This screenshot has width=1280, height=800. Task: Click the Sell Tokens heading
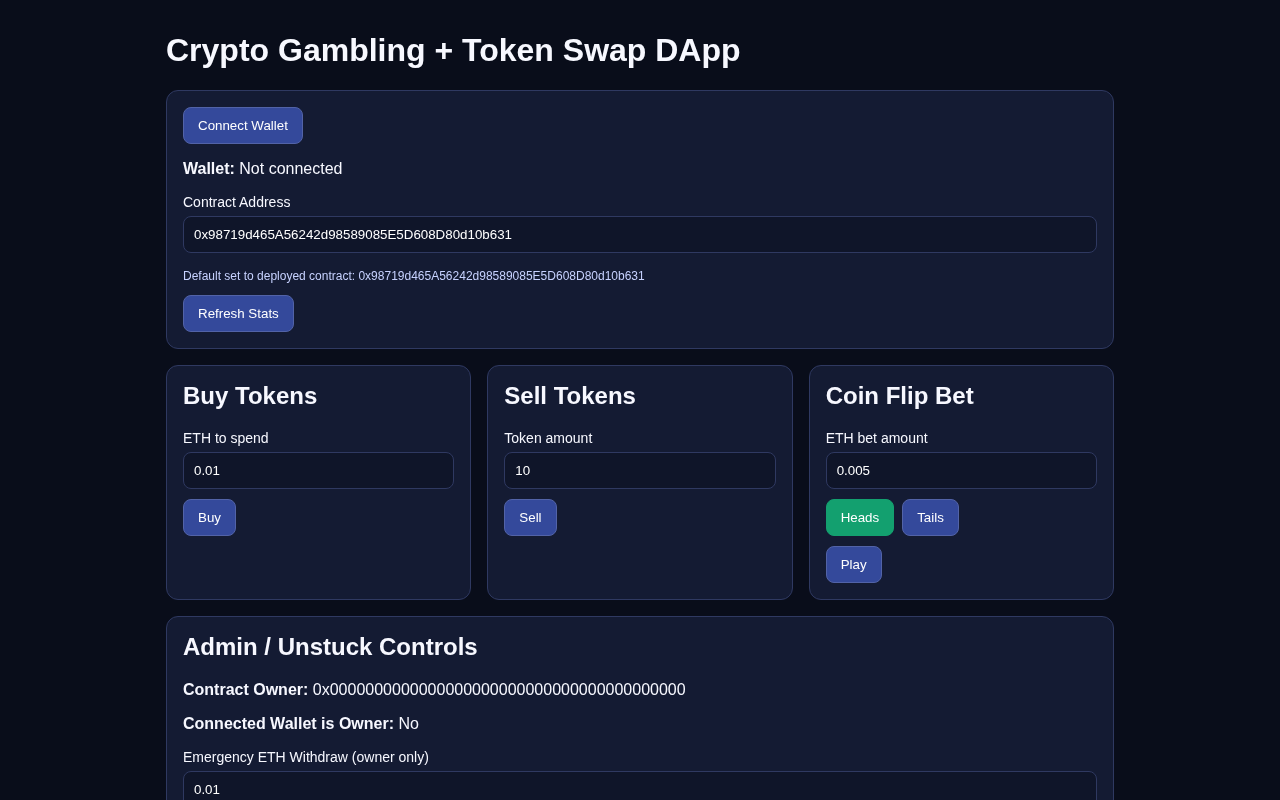[570, 396]
